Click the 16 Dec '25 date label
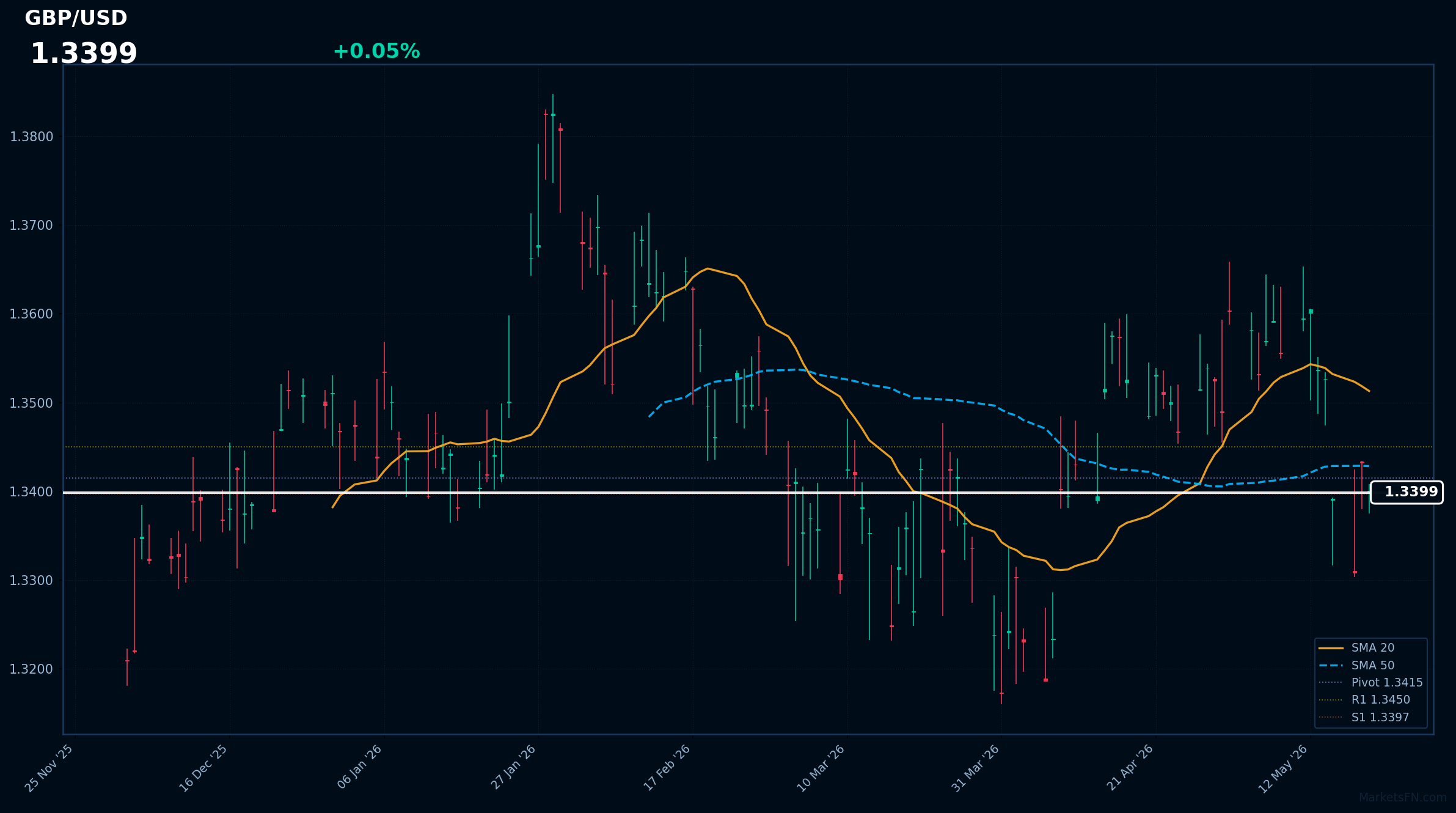 click(x=203, y=768)
